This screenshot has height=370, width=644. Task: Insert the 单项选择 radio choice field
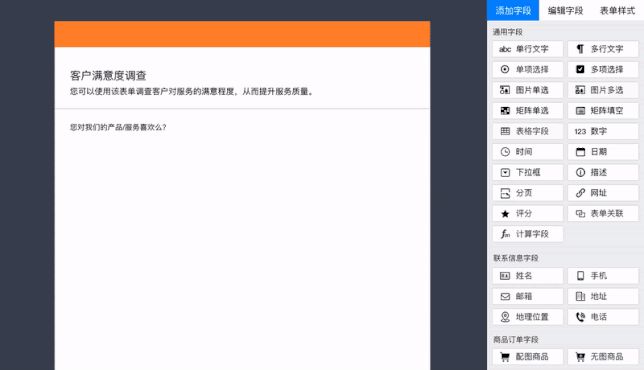528,70
